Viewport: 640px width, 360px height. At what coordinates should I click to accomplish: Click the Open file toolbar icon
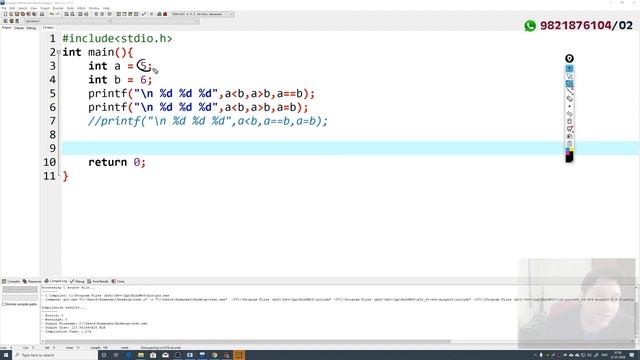pos(11,14)
